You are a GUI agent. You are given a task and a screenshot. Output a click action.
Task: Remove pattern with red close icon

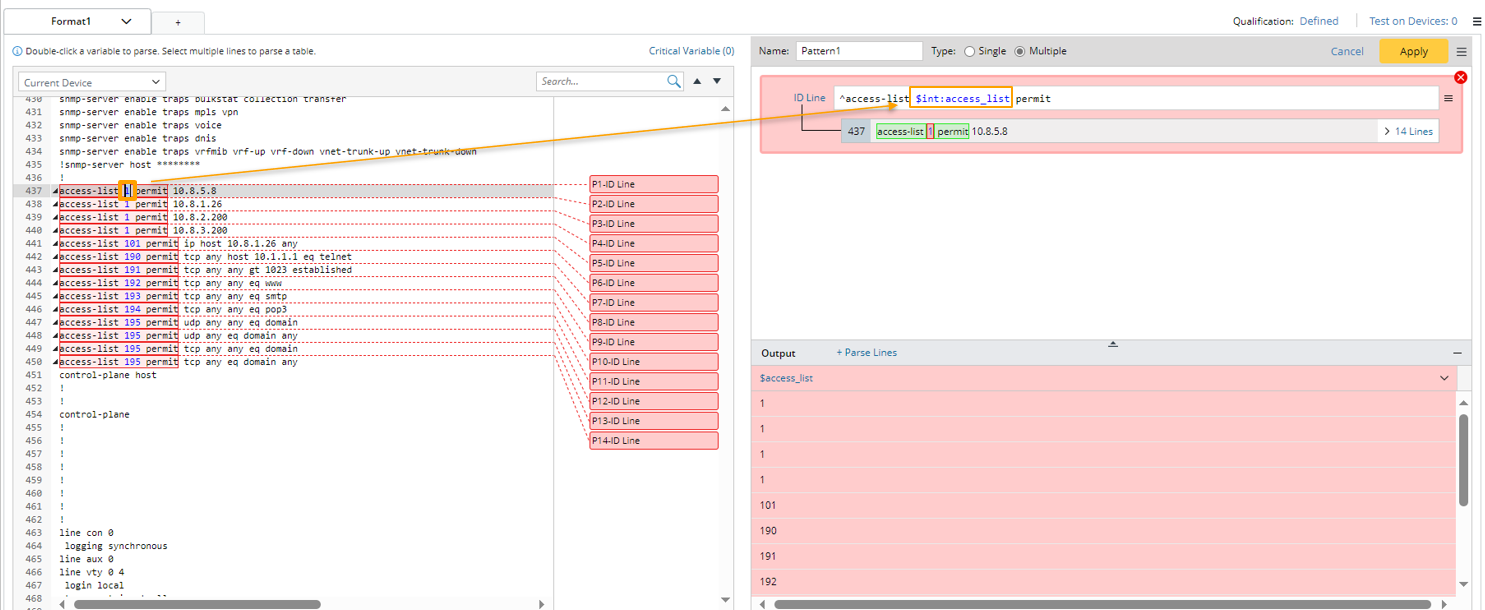click(1460, 77)
